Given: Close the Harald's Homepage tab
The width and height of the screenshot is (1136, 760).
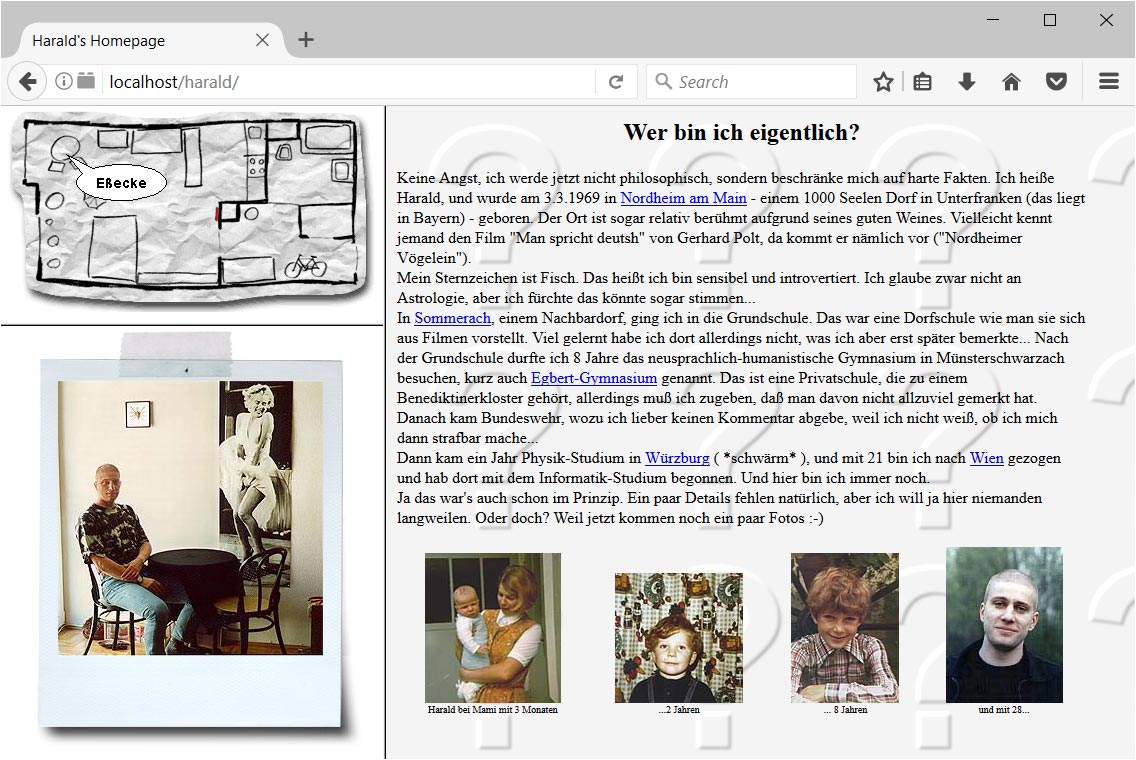Looking at the screenshot, I should coord(262,40).
